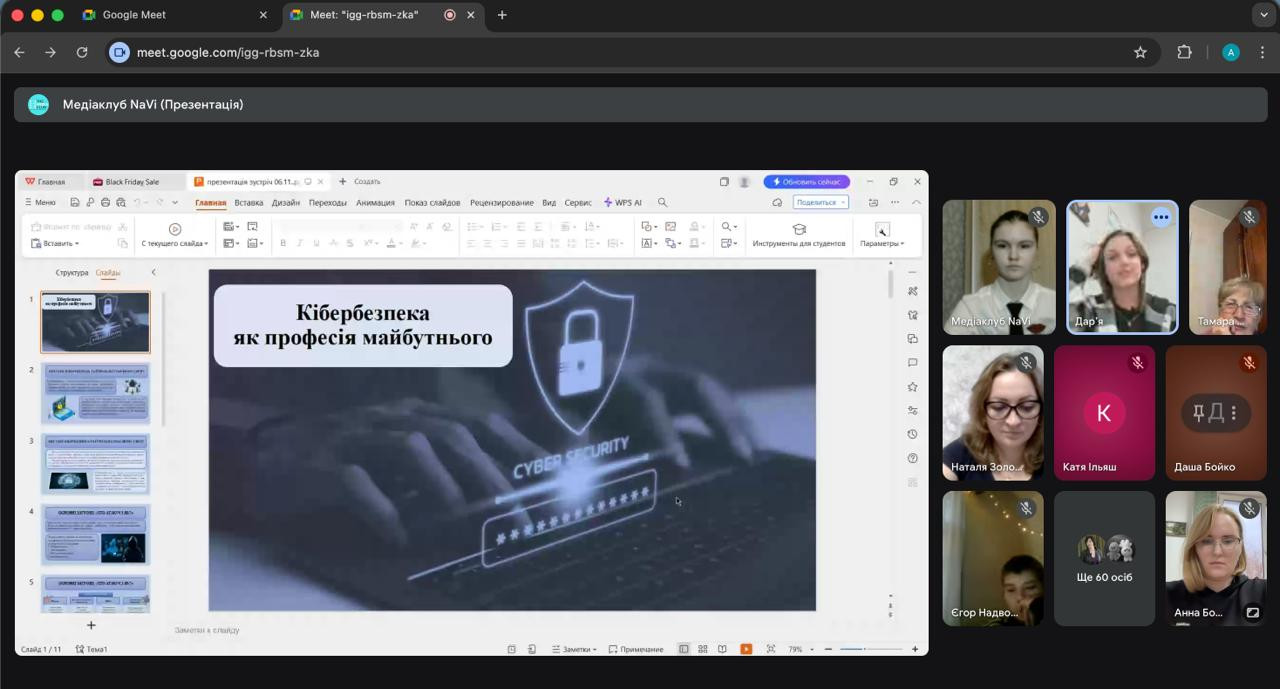Screen dimensions: 1280x689
Task: Open Инструменты для студентов tools
Action: click(799, 235)
